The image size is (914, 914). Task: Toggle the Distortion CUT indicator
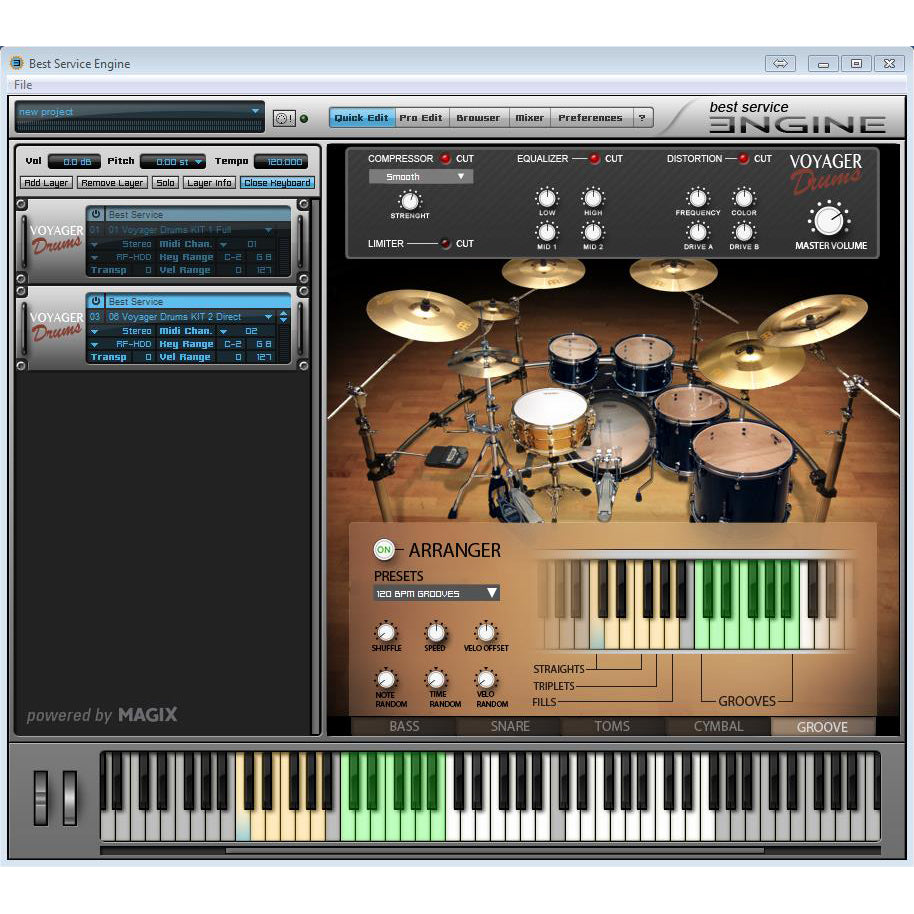point(743,158)
